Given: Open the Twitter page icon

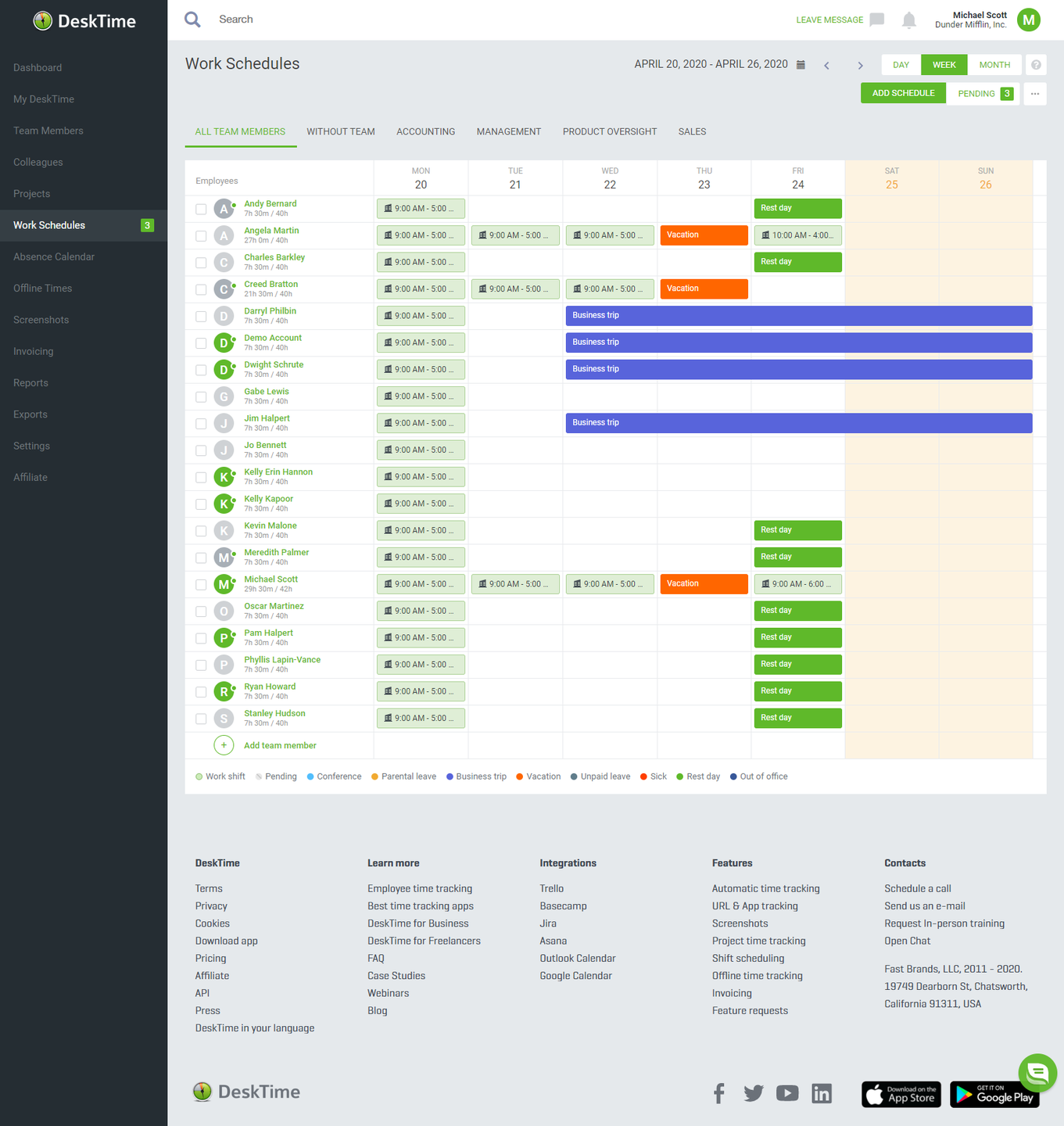Looking at the screenshot, I should click(754, 1093).
